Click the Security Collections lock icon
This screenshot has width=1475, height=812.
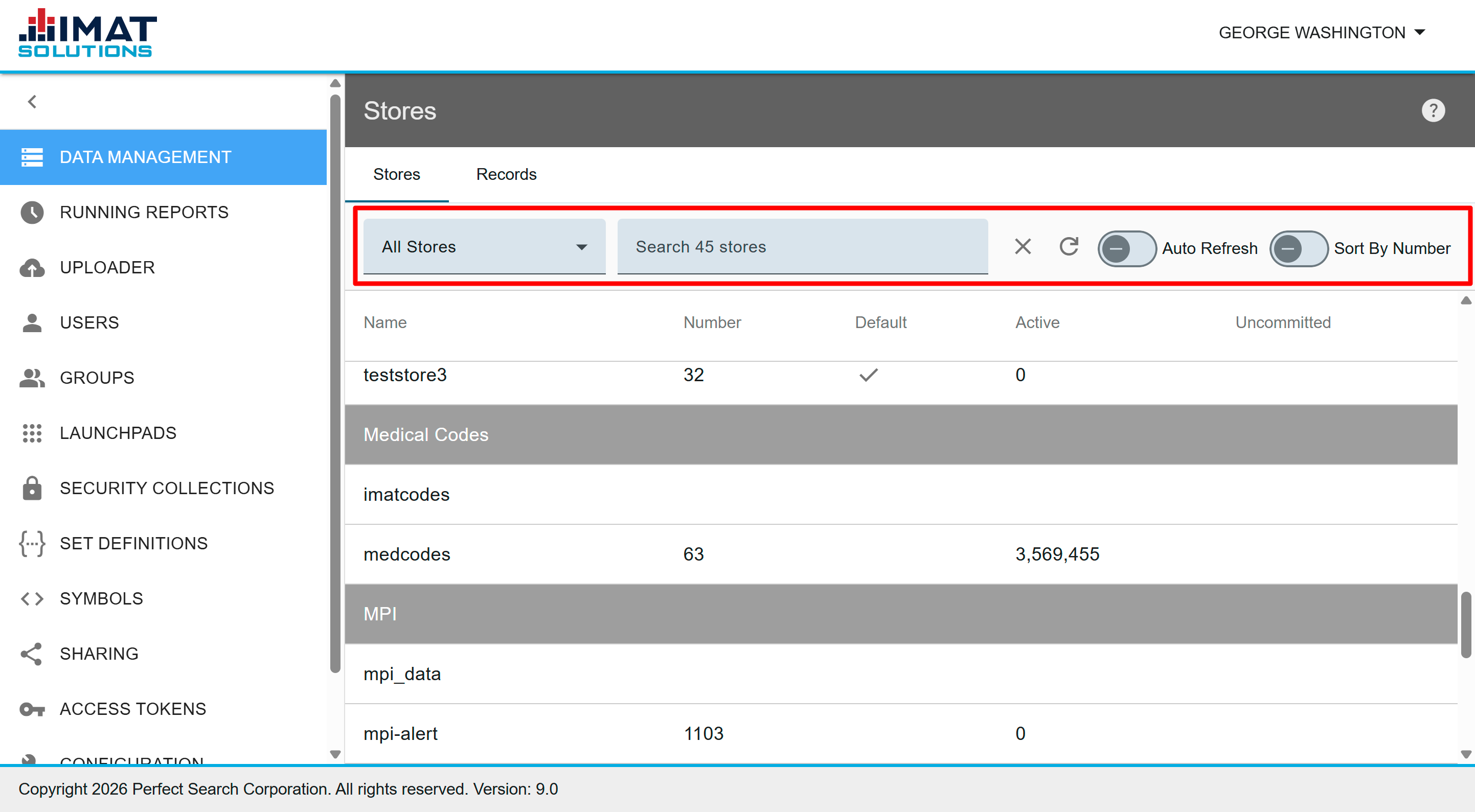pyautogui.click(x=32, y=488)
